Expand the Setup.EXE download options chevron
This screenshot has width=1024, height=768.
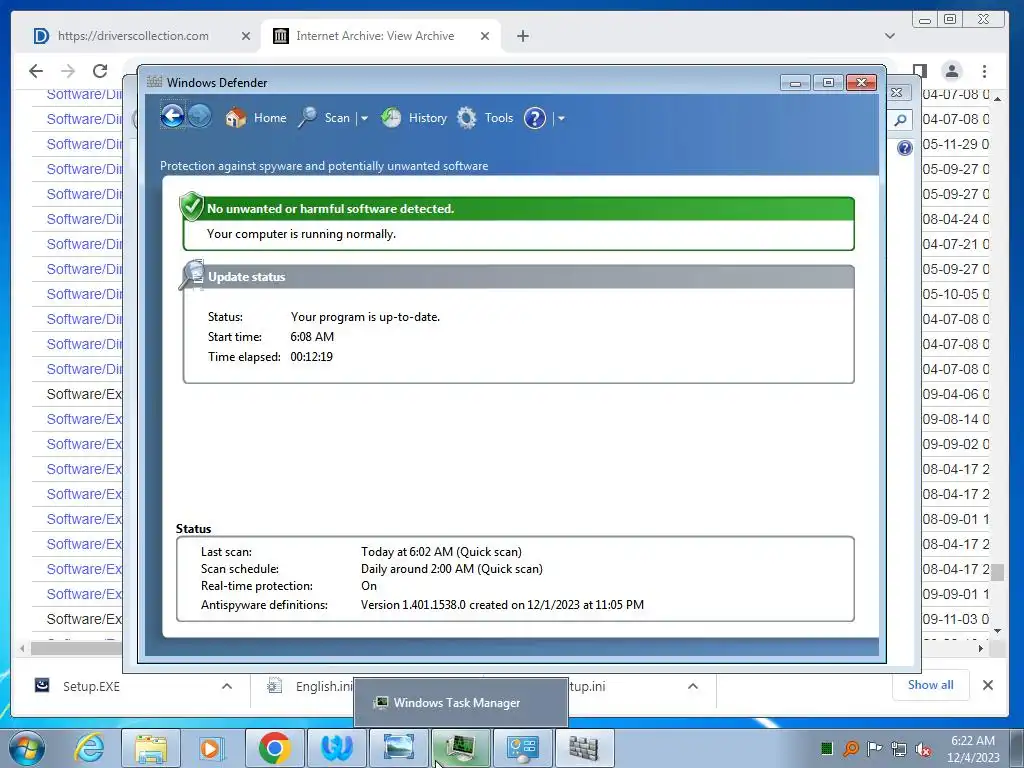tap(227, 686)
